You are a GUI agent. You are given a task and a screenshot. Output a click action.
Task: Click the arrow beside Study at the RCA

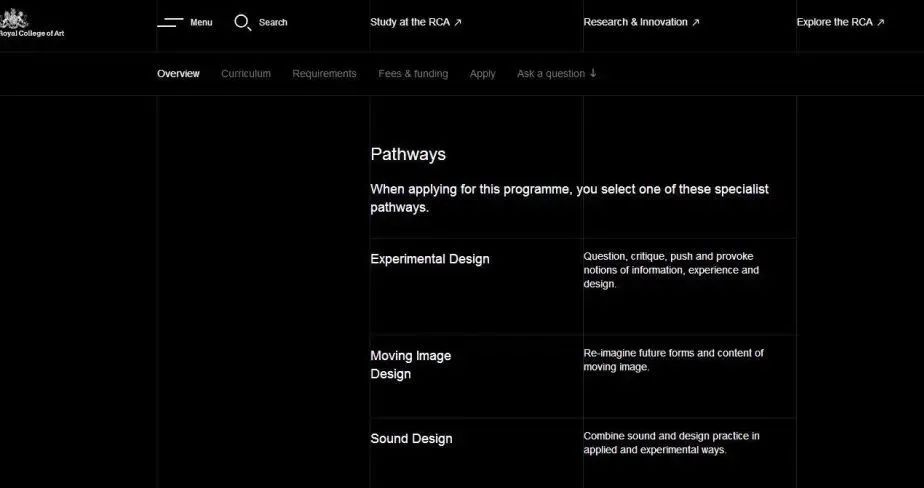[x=458, y=22]
